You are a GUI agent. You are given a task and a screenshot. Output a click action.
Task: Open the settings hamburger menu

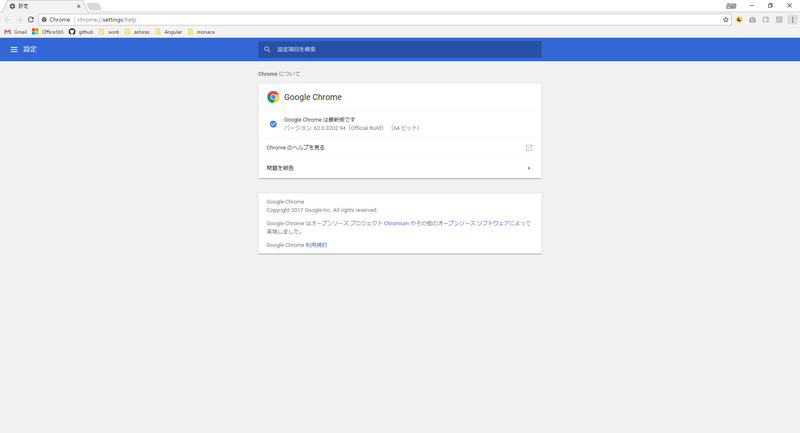14,49
